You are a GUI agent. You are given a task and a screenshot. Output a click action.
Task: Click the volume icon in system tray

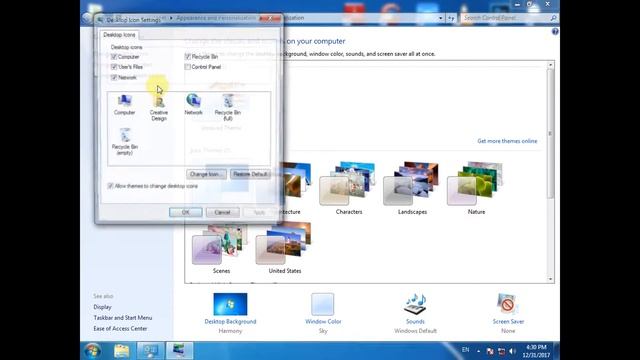coord(512,351)
